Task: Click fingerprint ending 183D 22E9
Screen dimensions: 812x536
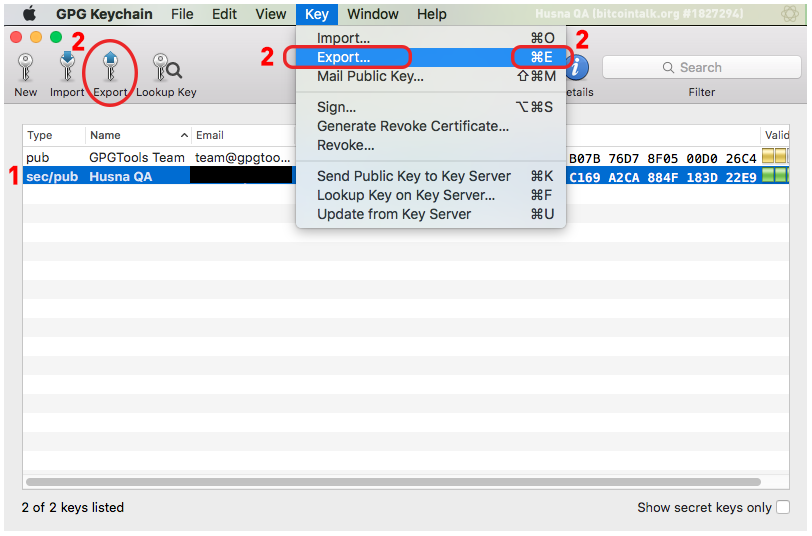Action: [662, 178]
